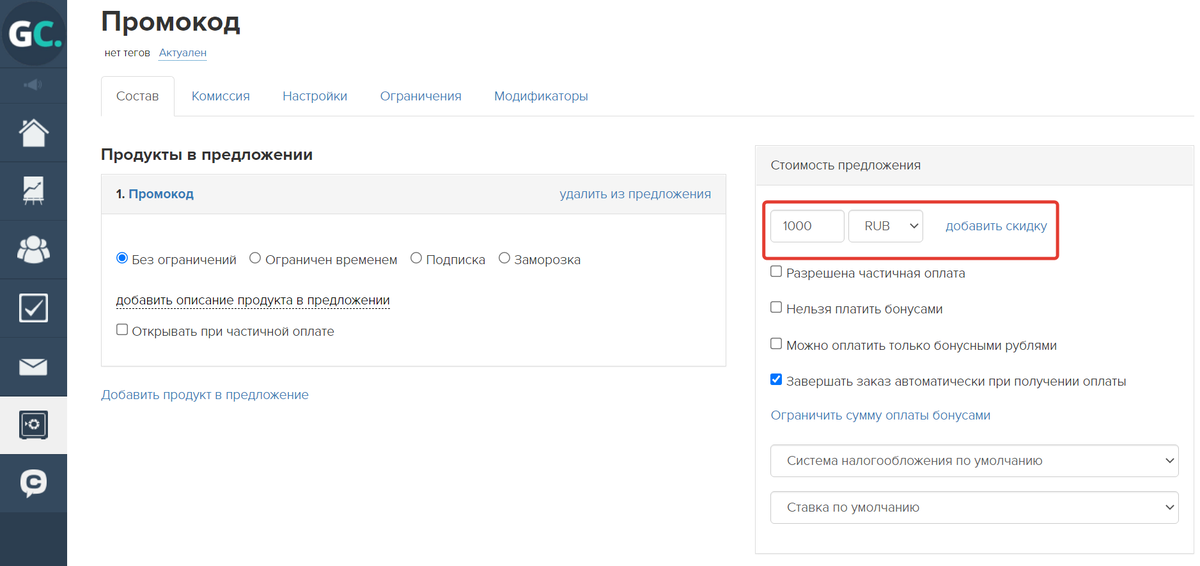The width and height of the screenshot is (1200, 566).
Task: Click the Промокод page heading
Action: click(x=171, y=20)
